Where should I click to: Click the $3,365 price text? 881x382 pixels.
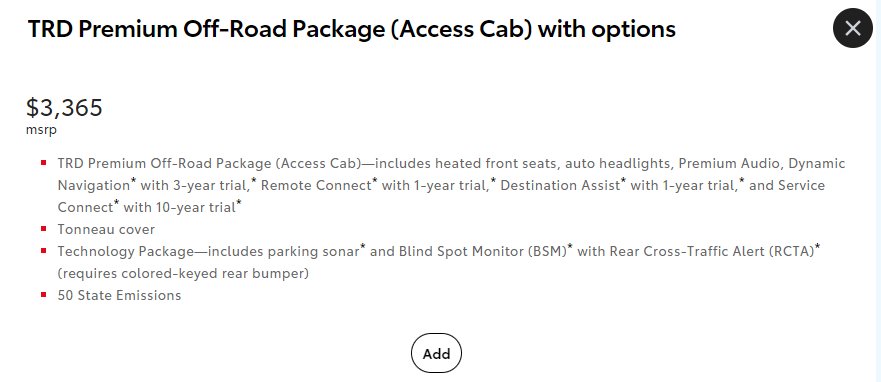[64, 107]
